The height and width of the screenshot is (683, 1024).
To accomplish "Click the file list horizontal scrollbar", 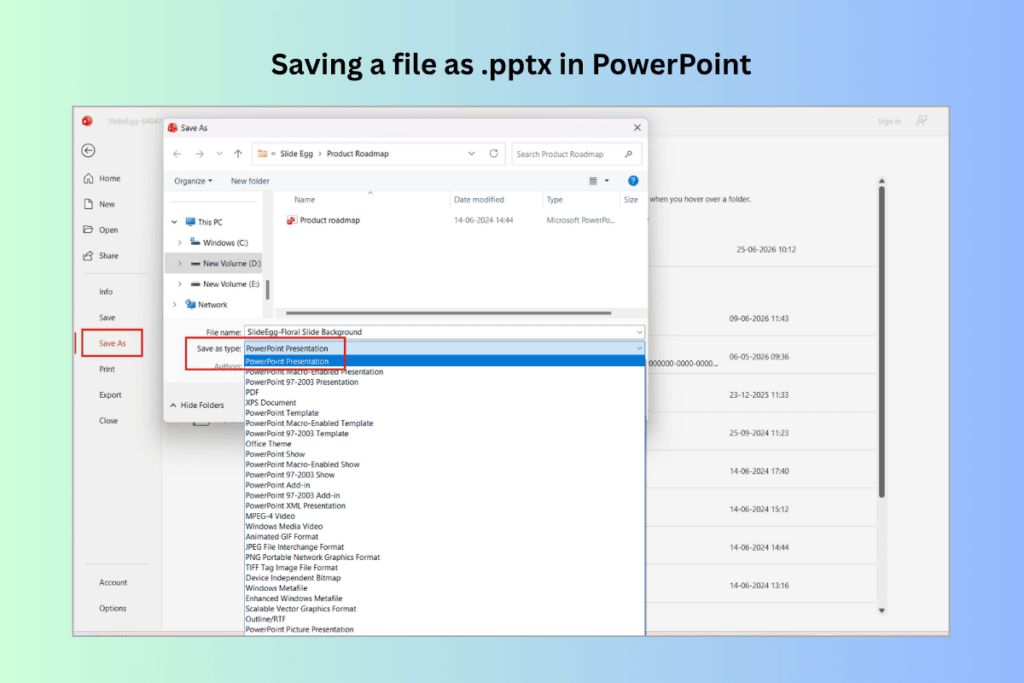I will [448, 313].
